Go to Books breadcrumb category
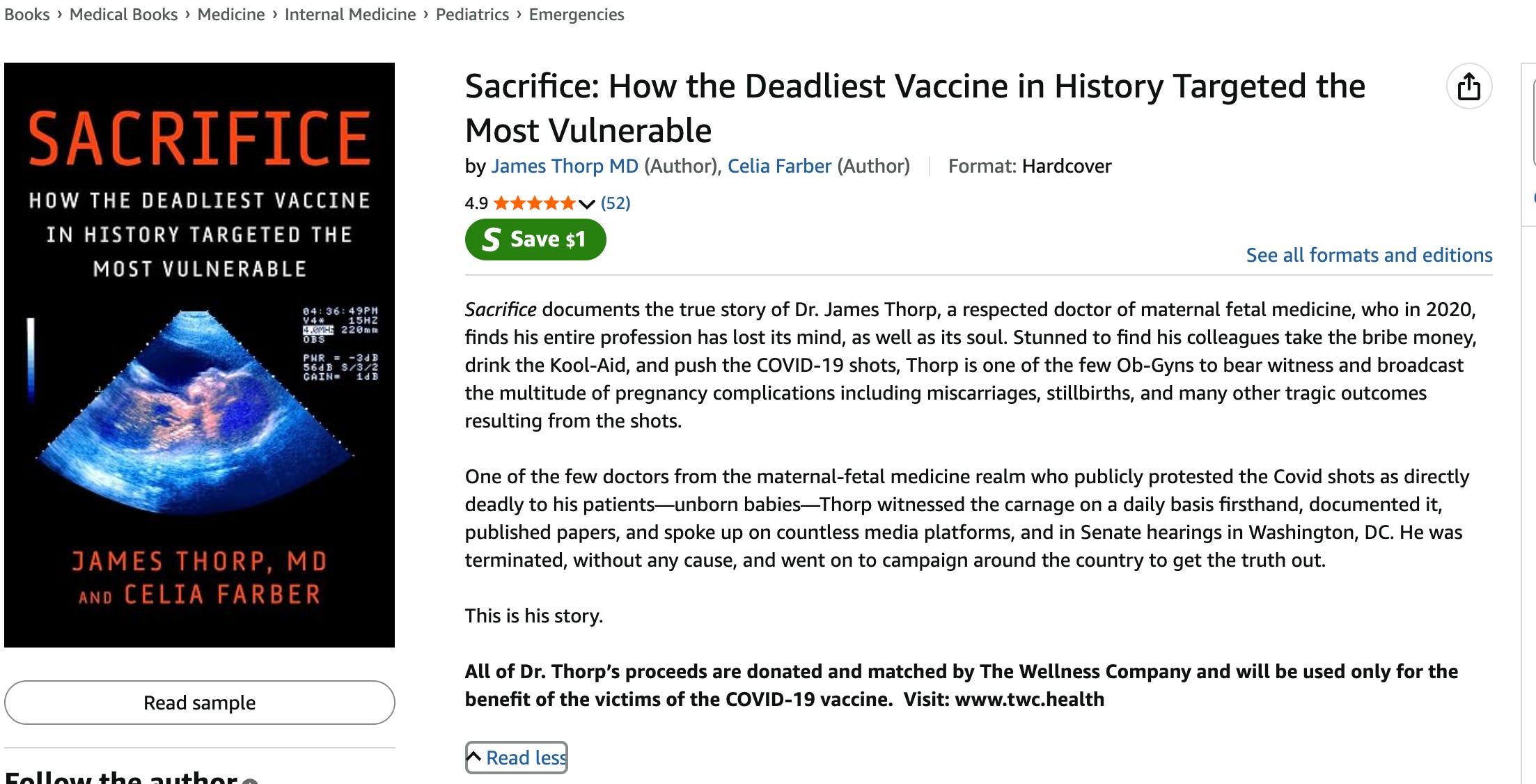This screenshot has height=784, width=1536. (x=27, y=15)
